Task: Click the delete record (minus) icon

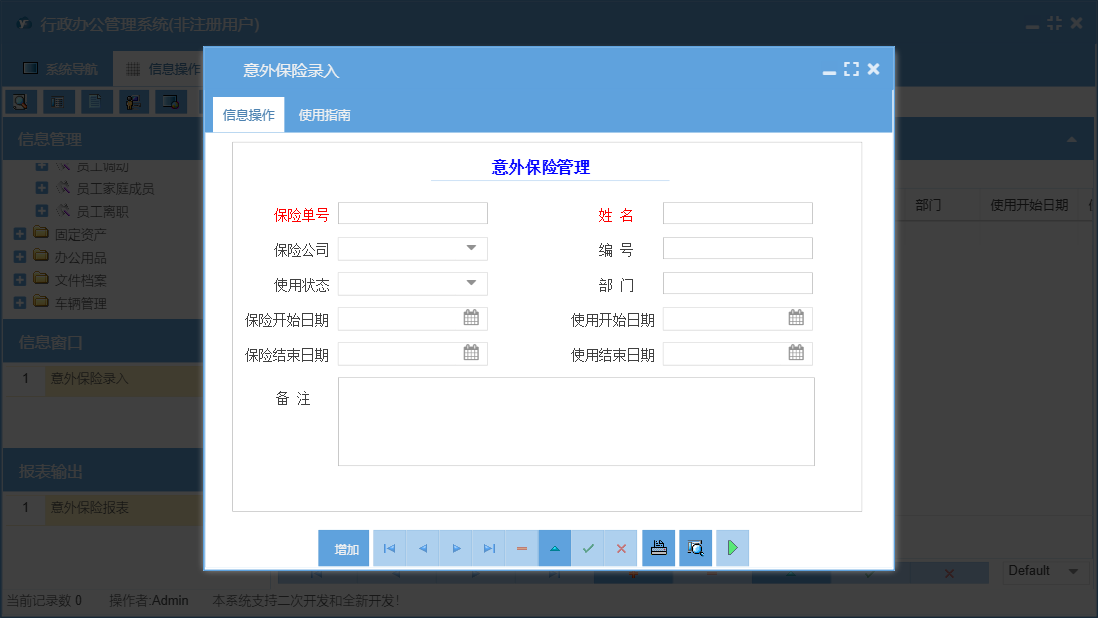Action: coord(521,548)
